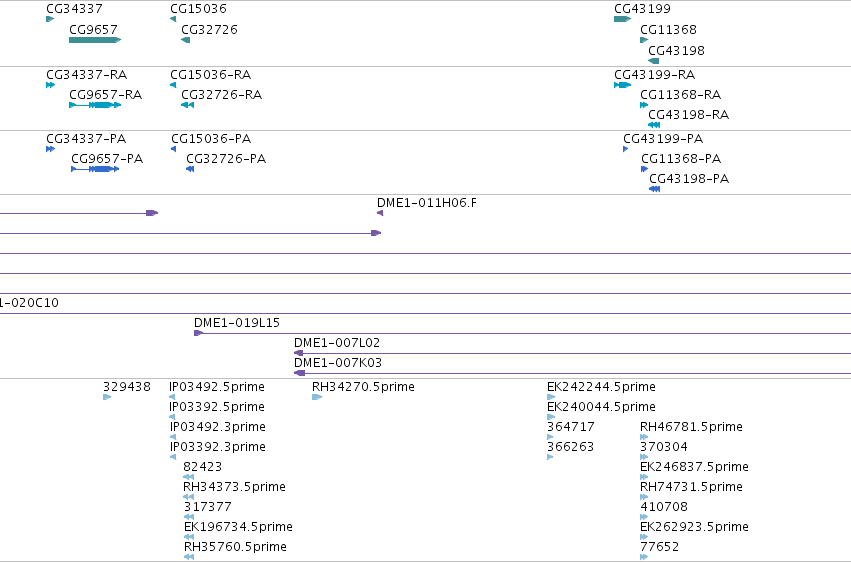Open the CG34337 gene label

tap(74, 9)
